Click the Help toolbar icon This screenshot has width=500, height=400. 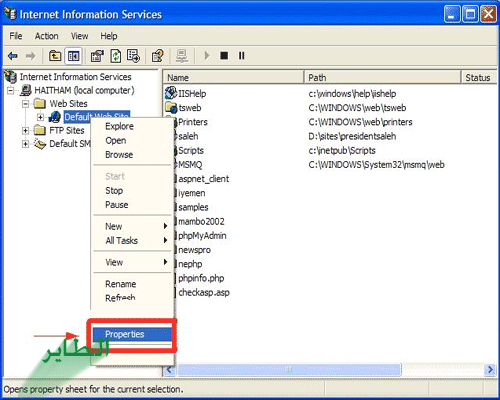157,56
